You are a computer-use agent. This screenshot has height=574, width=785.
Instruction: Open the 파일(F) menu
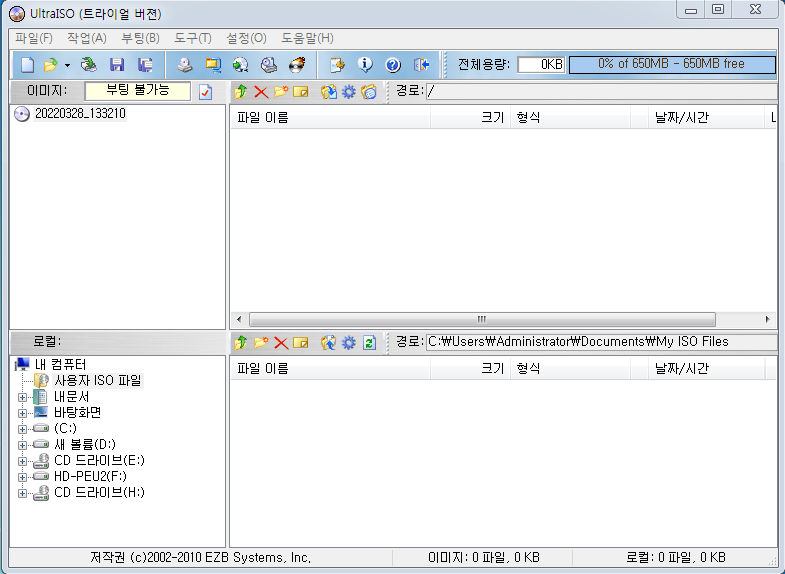[34, 38]
